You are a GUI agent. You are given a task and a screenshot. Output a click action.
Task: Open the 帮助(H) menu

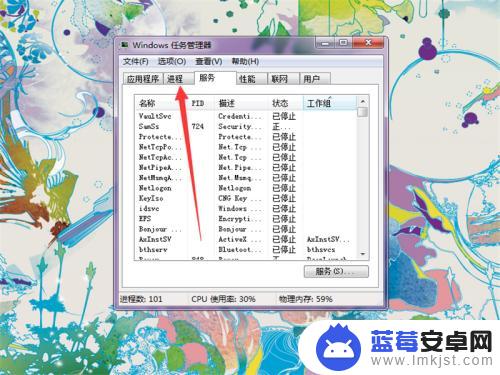(245, 61)
